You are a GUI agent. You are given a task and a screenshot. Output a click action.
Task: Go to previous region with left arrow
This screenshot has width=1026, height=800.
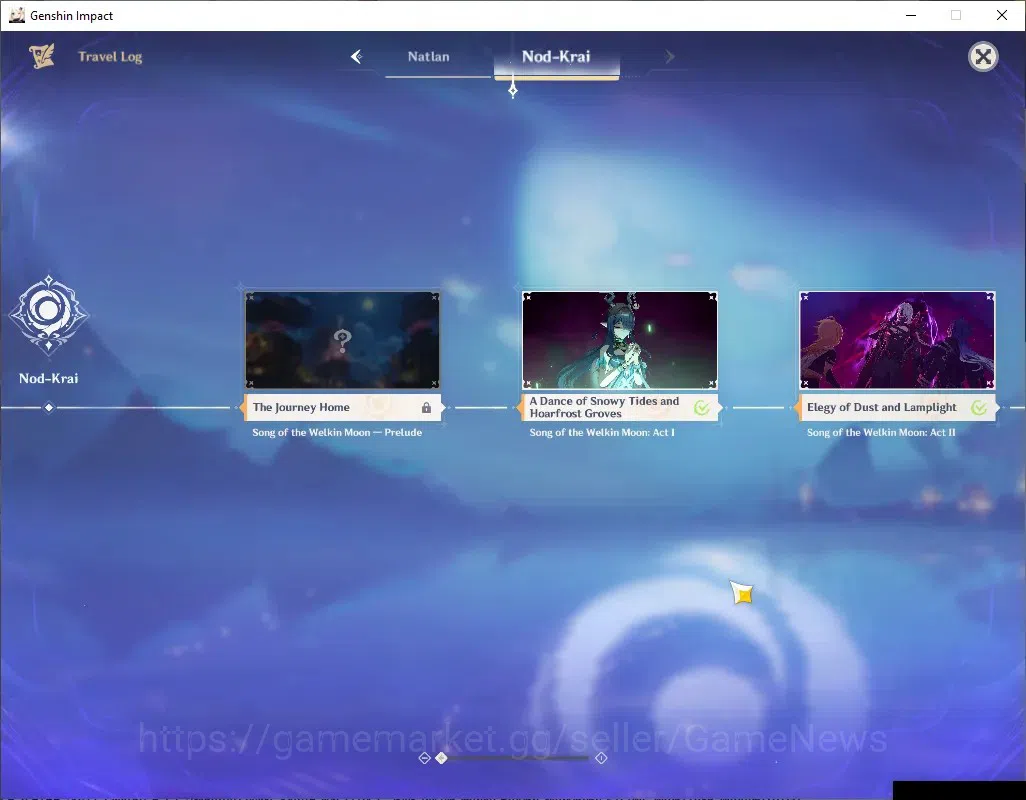tap(357, 57)
